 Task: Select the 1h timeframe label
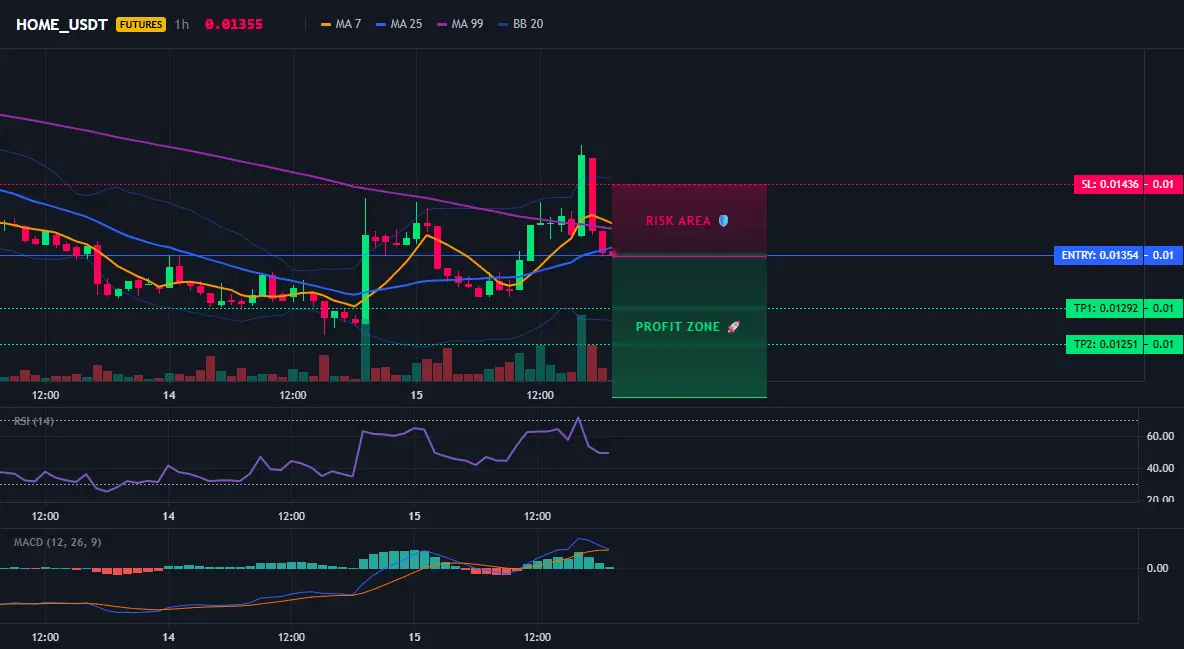(x=181, y=24)
